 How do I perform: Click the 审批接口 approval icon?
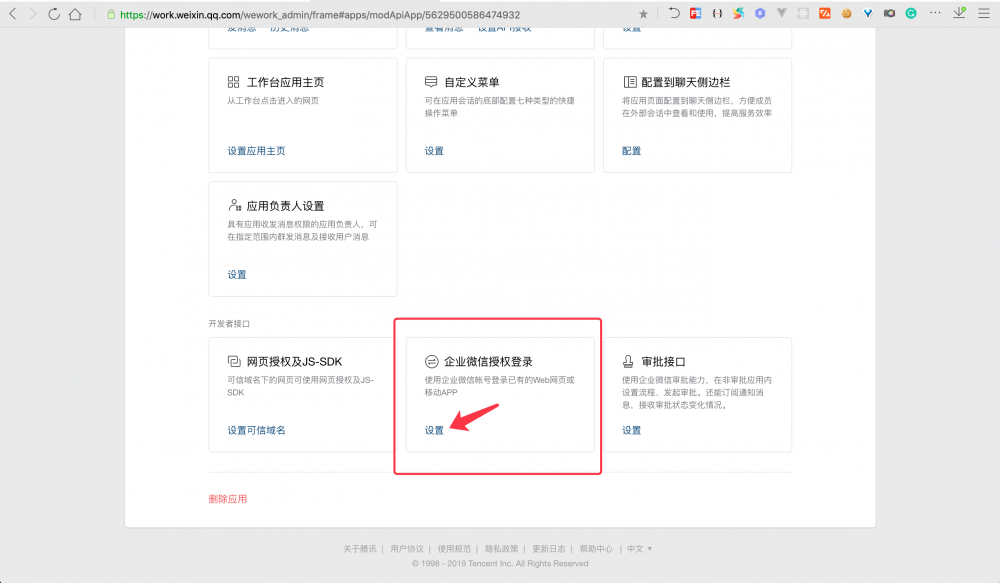627,361
